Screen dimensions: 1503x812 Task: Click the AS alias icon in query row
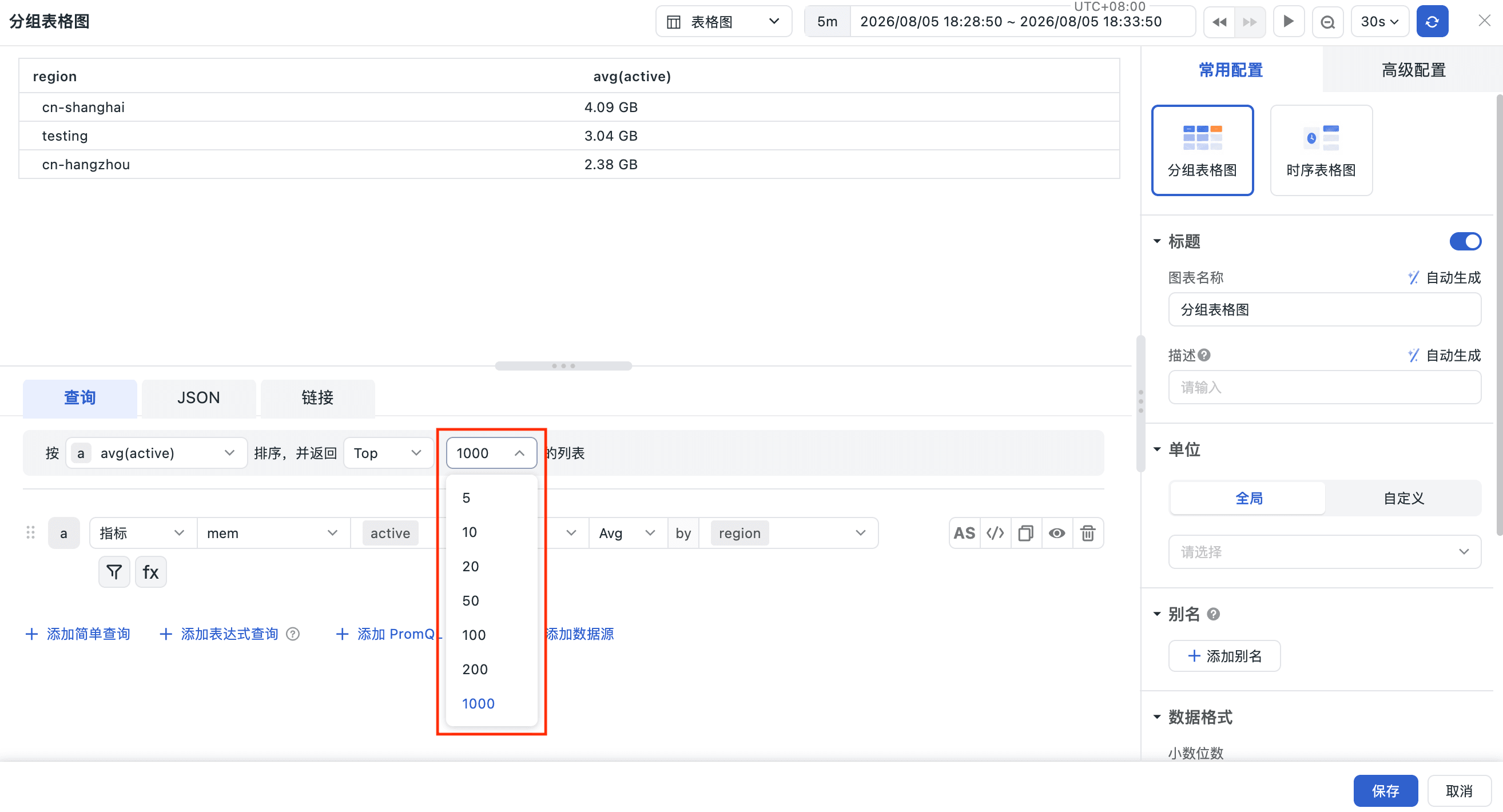(964, 532)
